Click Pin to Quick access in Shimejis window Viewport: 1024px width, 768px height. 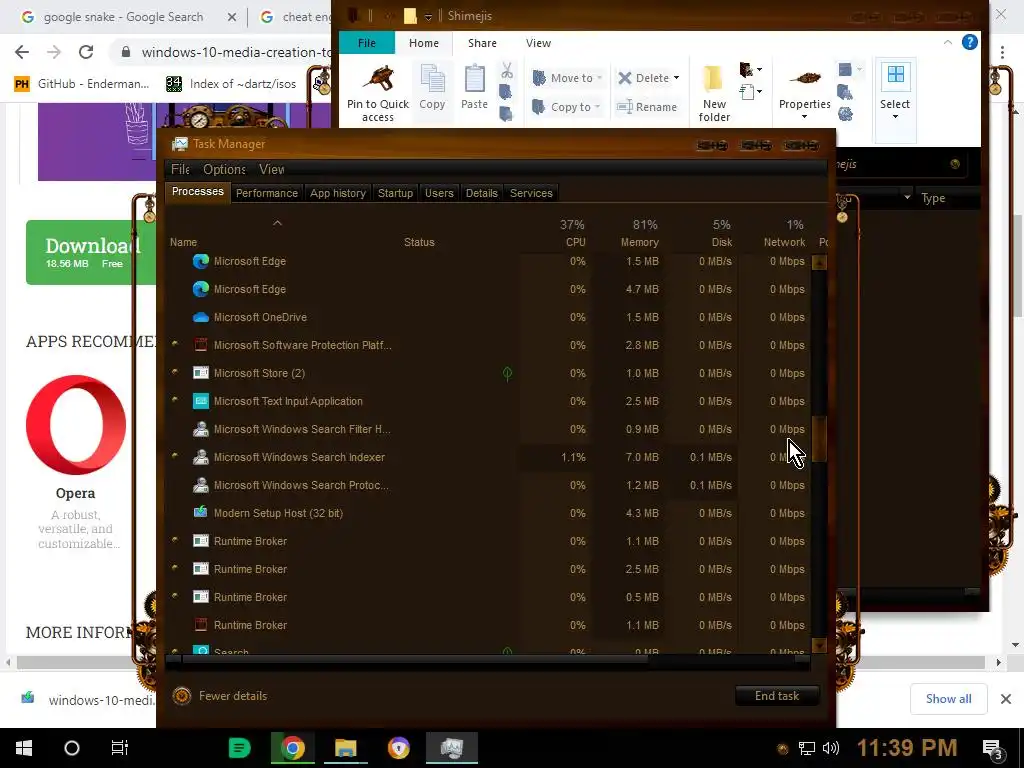[377, 93]
